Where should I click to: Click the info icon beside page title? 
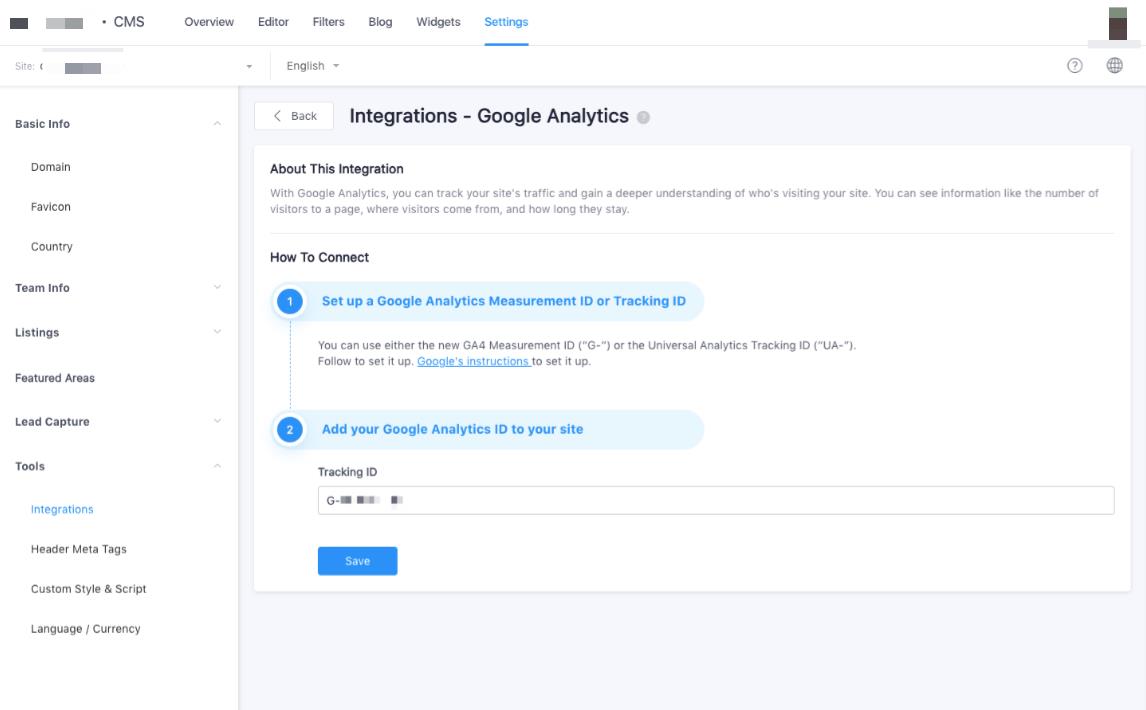(643, 117)
